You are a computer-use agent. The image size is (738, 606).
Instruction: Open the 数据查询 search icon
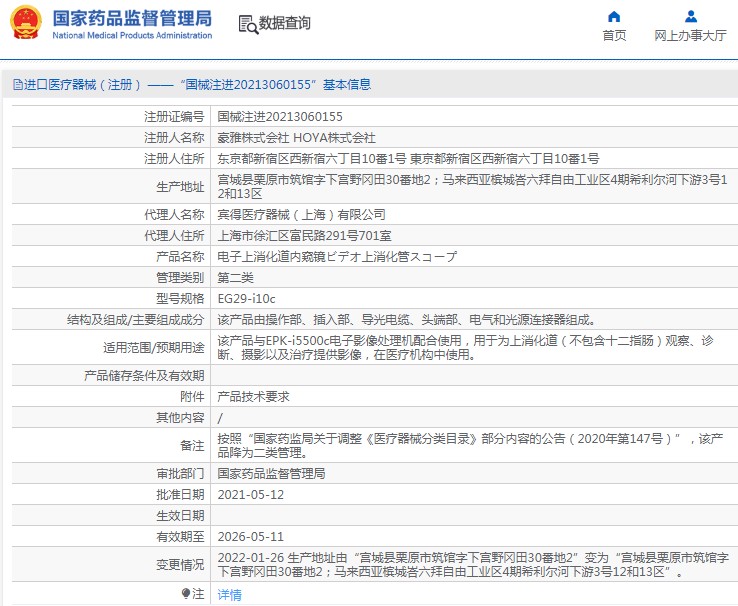248,24
